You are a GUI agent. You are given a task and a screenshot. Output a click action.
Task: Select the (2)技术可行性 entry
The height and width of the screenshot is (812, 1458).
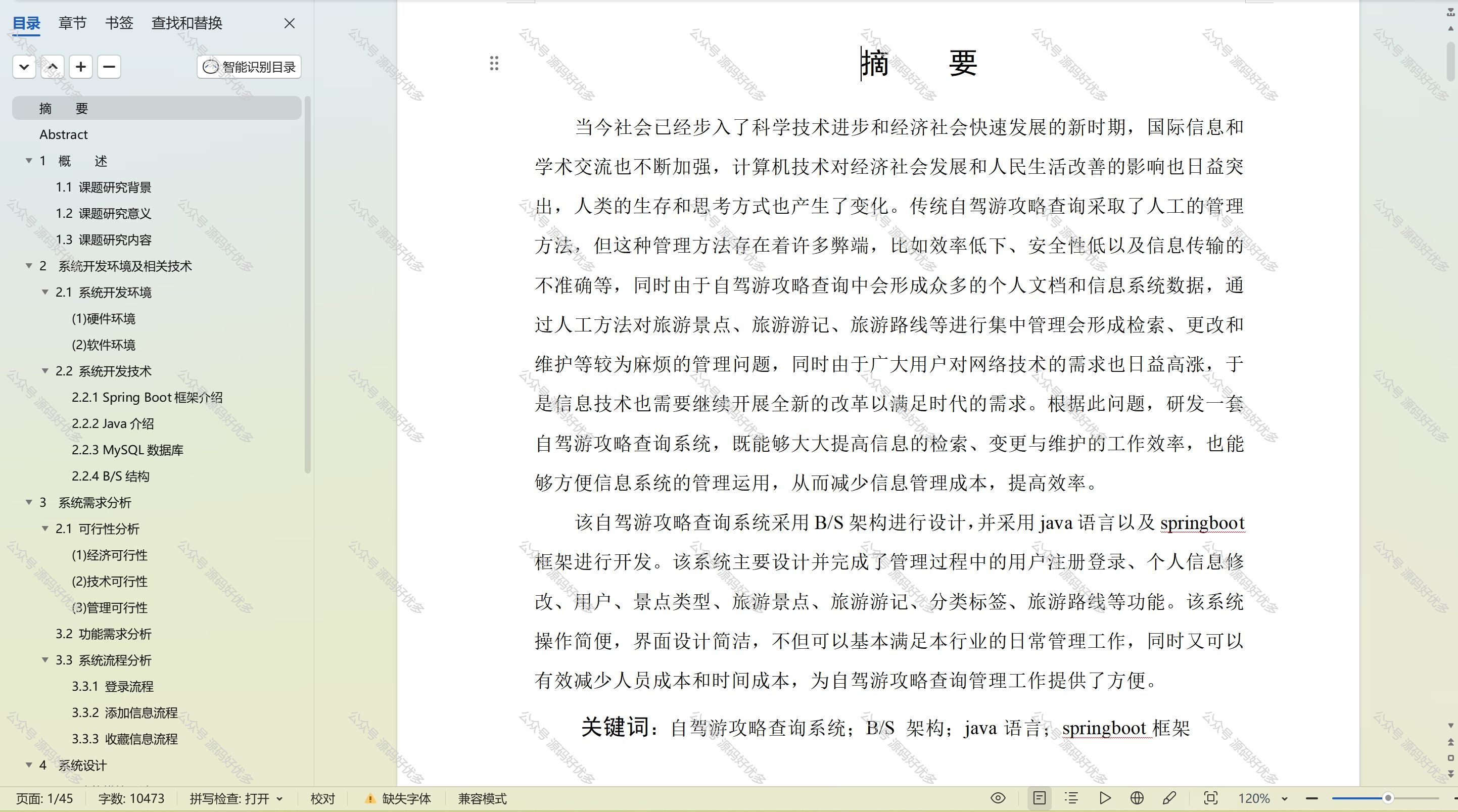tap(110, 581)
